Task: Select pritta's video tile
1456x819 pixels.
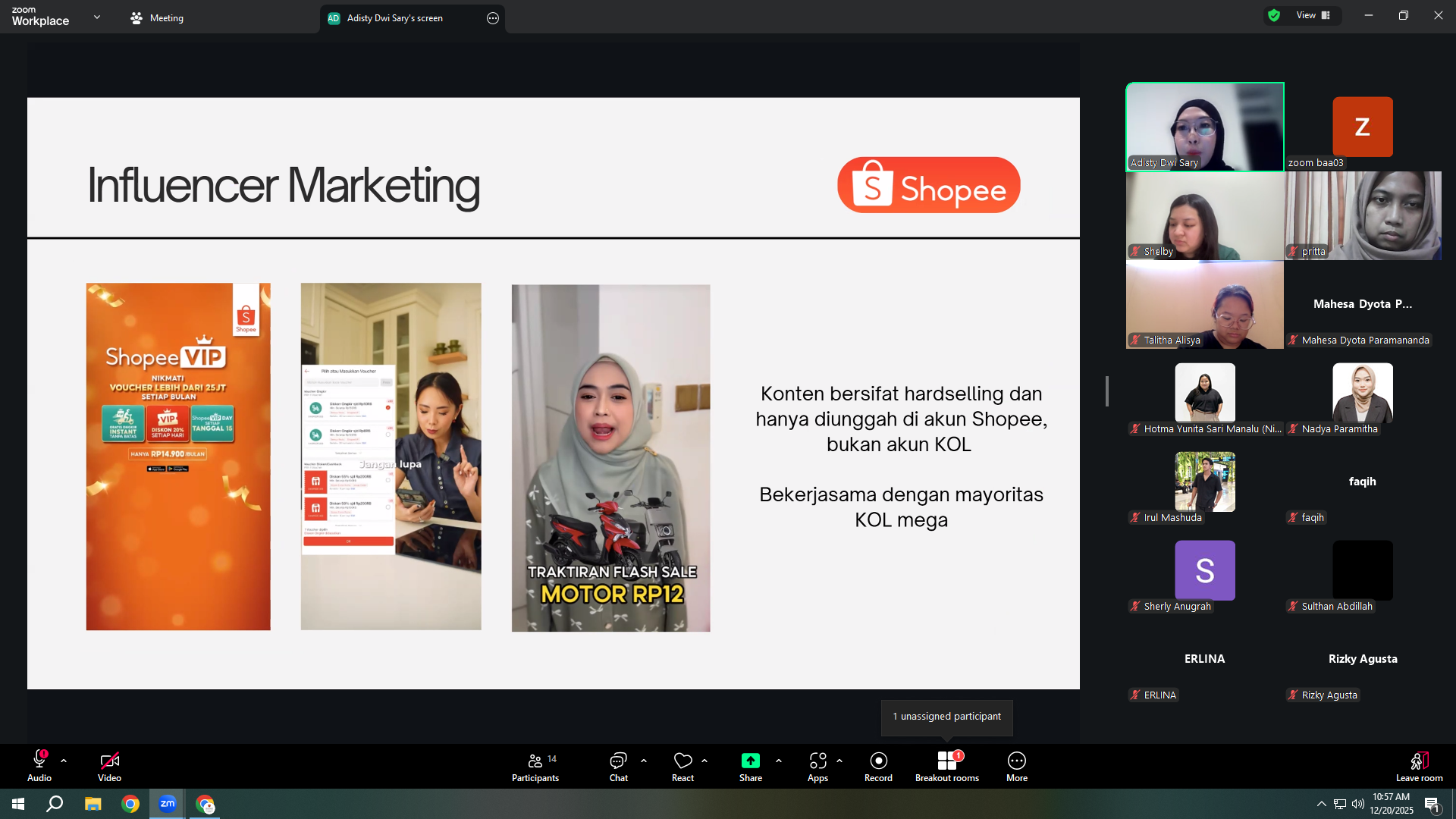Action: [x=1363, y=216]
